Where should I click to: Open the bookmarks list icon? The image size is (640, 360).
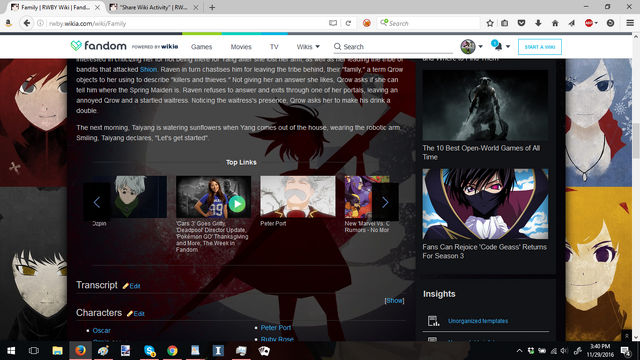click(x=505, y=23)
